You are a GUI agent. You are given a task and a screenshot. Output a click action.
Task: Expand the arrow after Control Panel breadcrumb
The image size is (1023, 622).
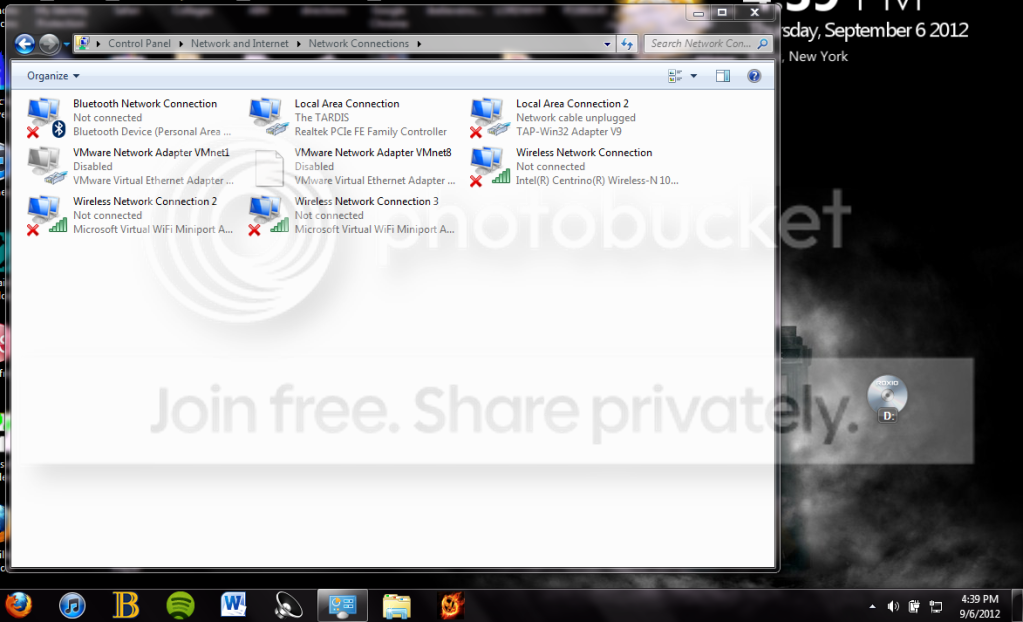tap(181, 44)
